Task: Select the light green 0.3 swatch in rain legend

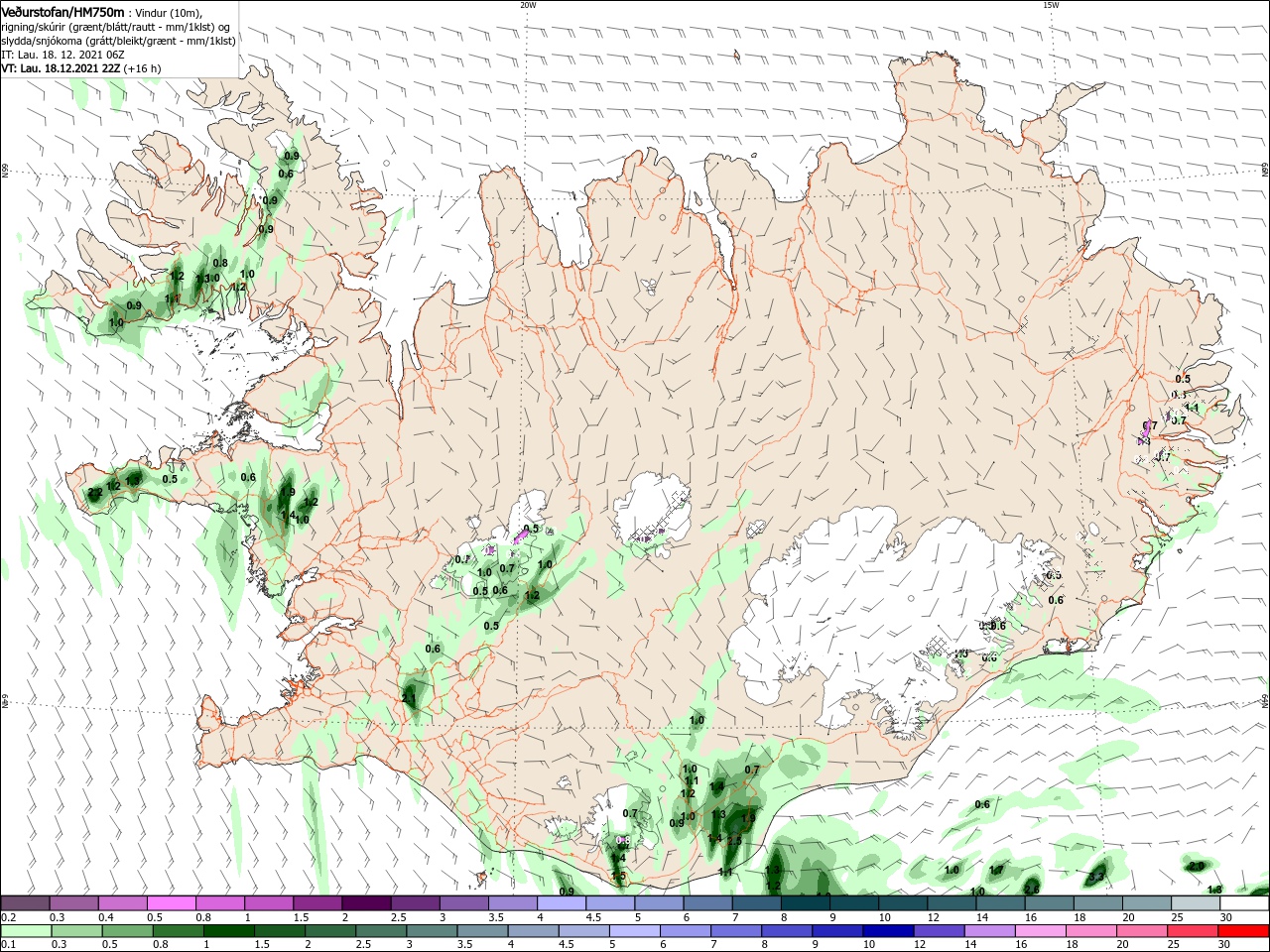Action: click(x=76, y=931)
